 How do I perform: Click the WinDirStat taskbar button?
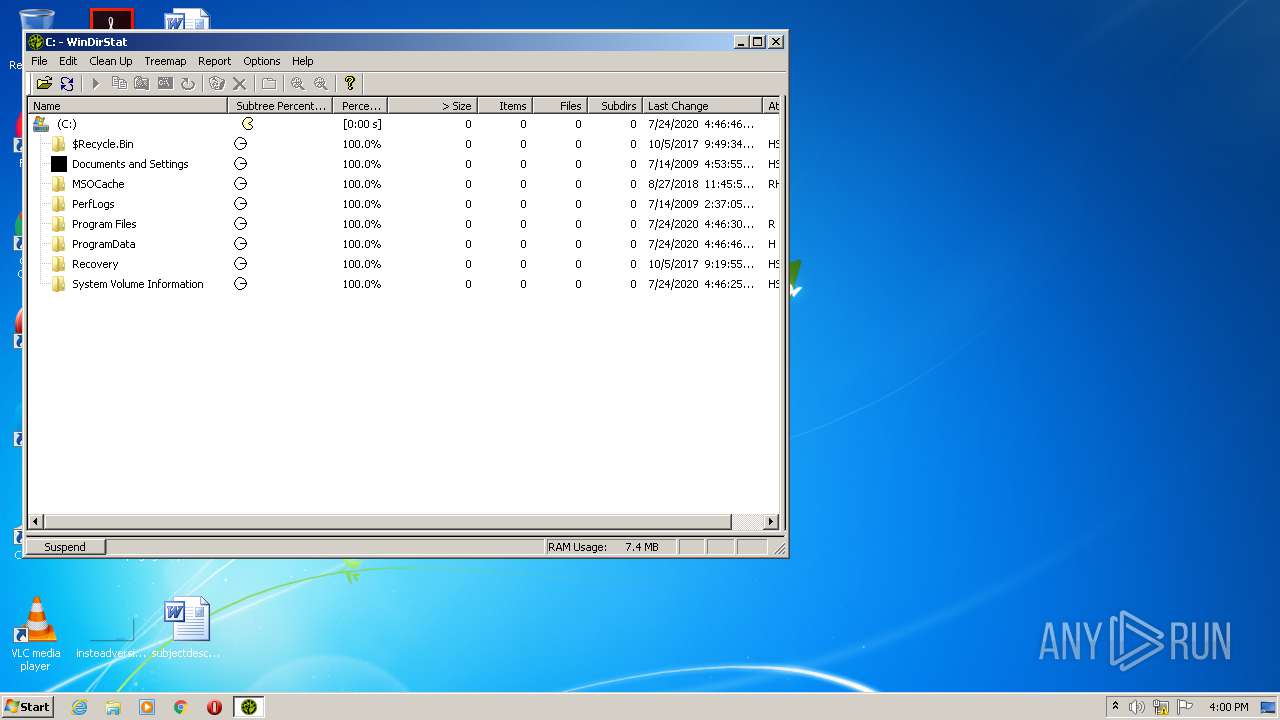pos(249,707)
